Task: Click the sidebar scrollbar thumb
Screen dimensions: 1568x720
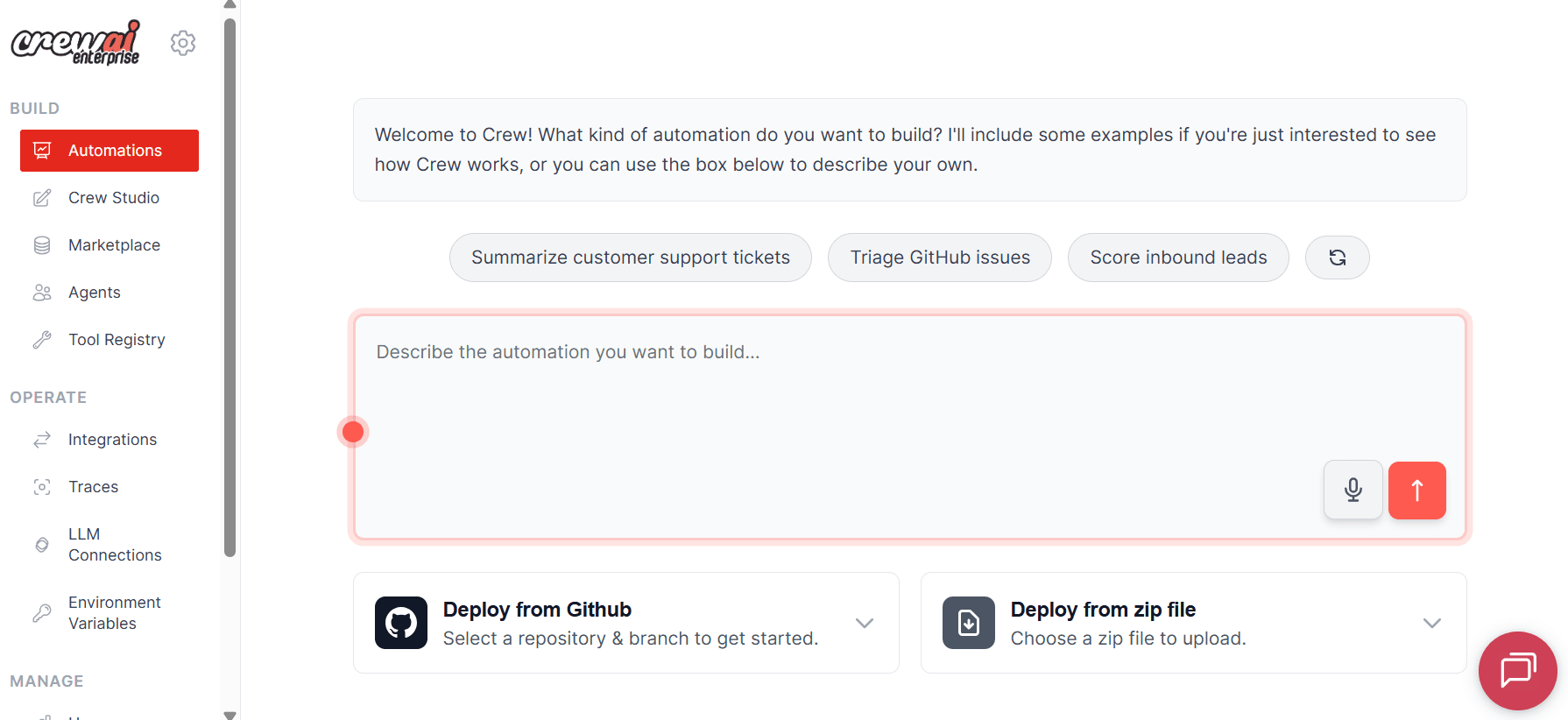Action: click(x=230, y=287)
